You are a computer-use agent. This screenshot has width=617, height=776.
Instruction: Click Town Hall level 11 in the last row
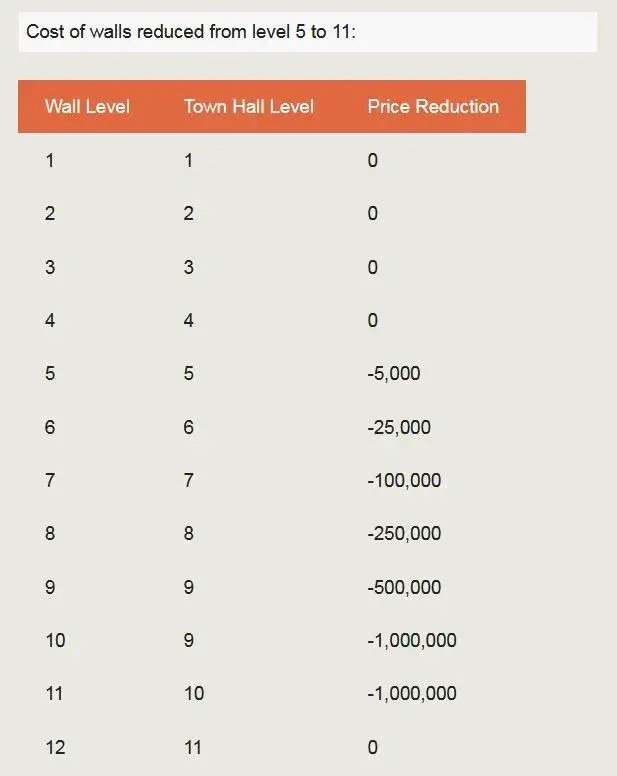[x=193, y=747]
